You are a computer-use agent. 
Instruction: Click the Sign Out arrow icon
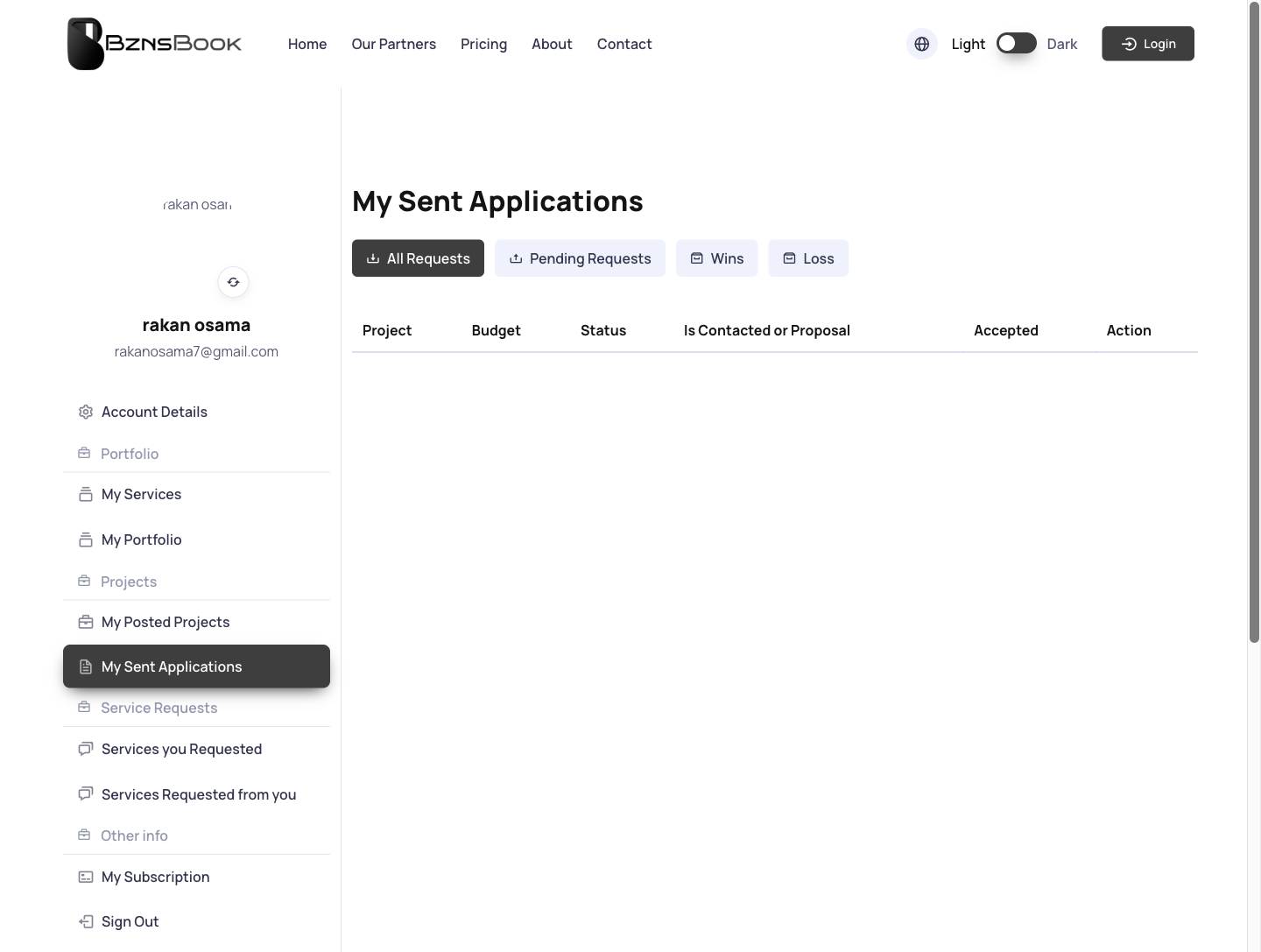click(x=86, y=921)
